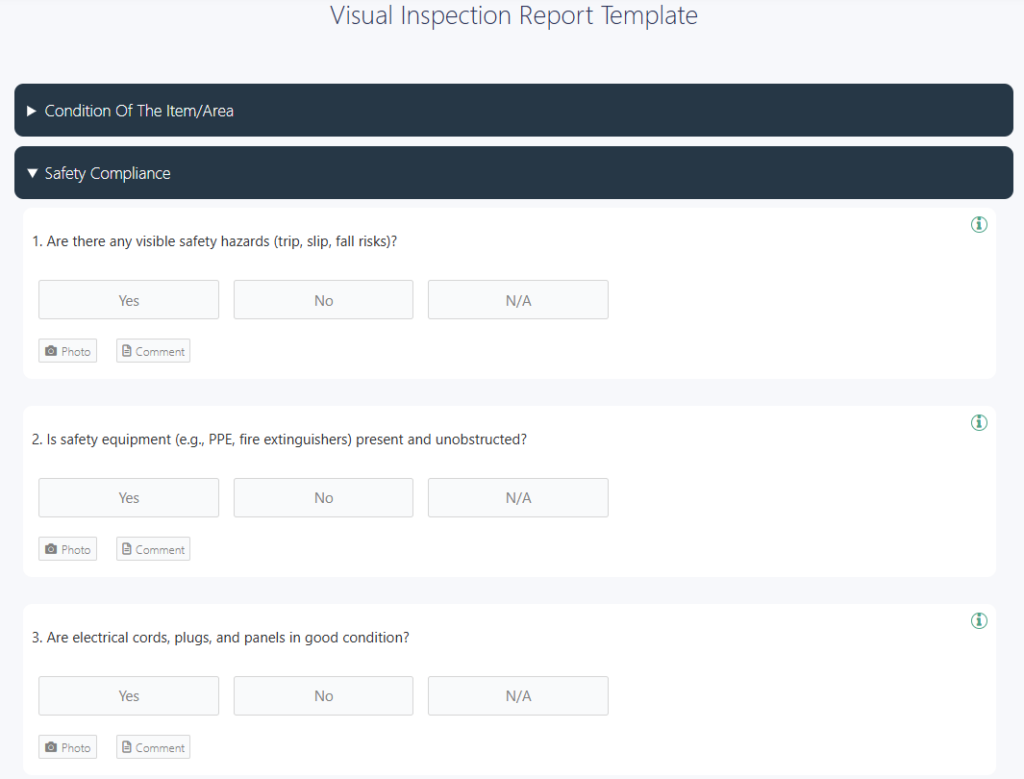The height and width of the screenshot is (779, 1024).
Task: Add a Comment to question 2
Action: (x=152, y=548)
